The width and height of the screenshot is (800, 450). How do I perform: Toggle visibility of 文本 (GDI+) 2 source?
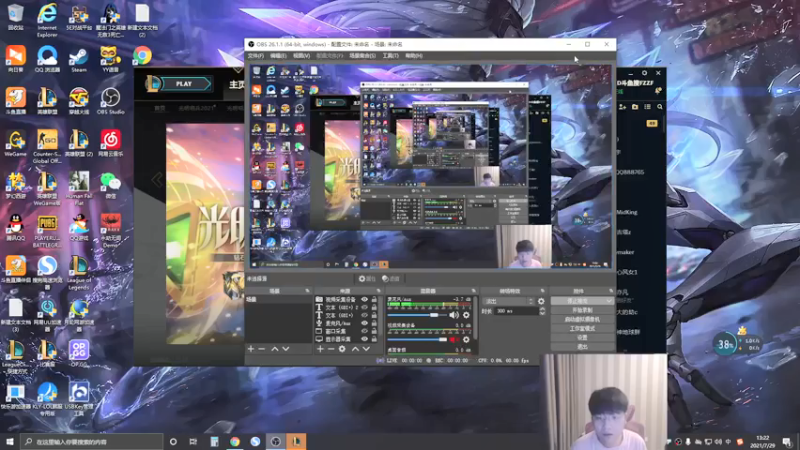pyautogui.click(x=364, y=308)
